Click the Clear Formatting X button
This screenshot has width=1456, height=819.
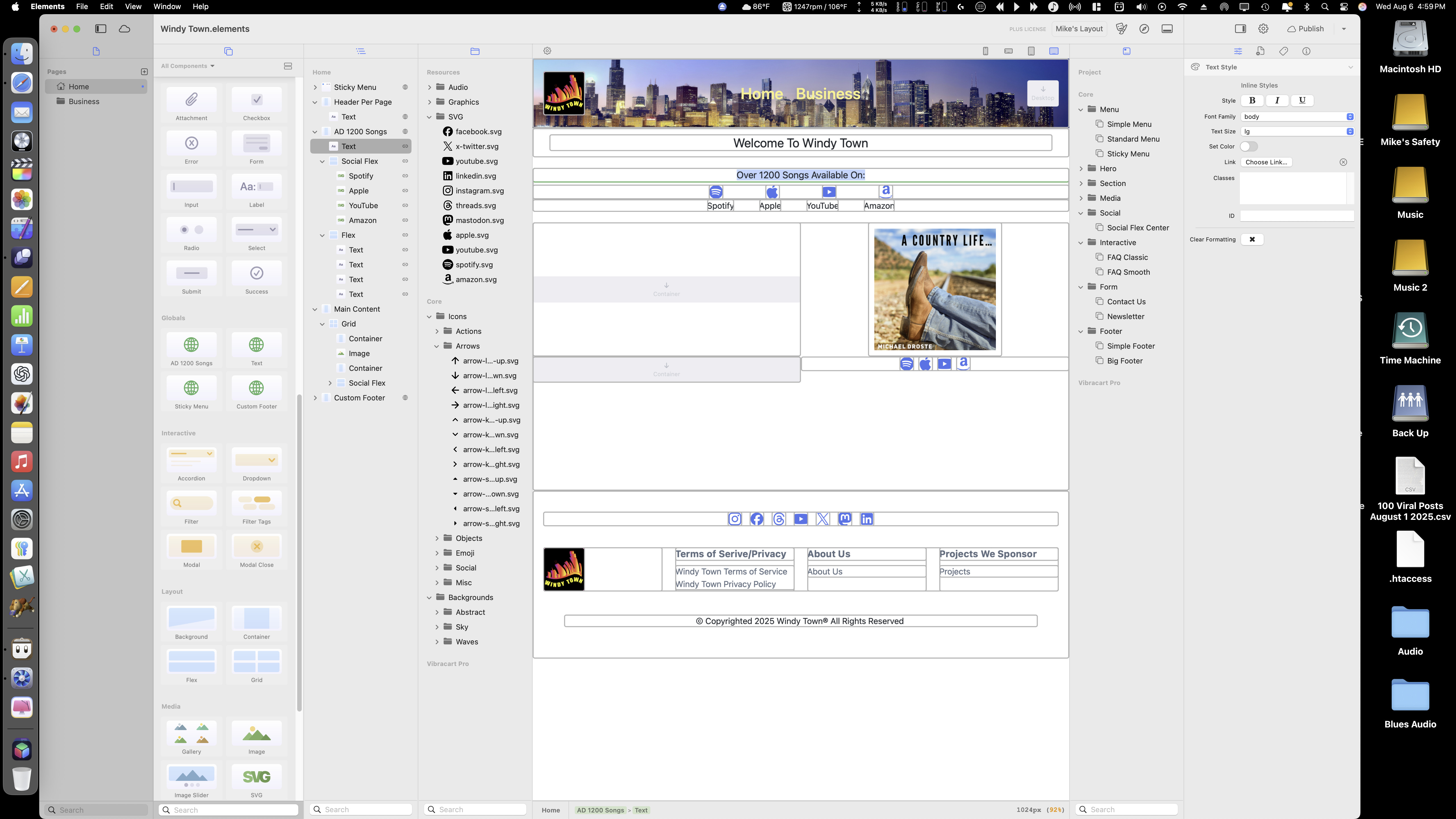pyautogui.click(x=1252, y=240)
